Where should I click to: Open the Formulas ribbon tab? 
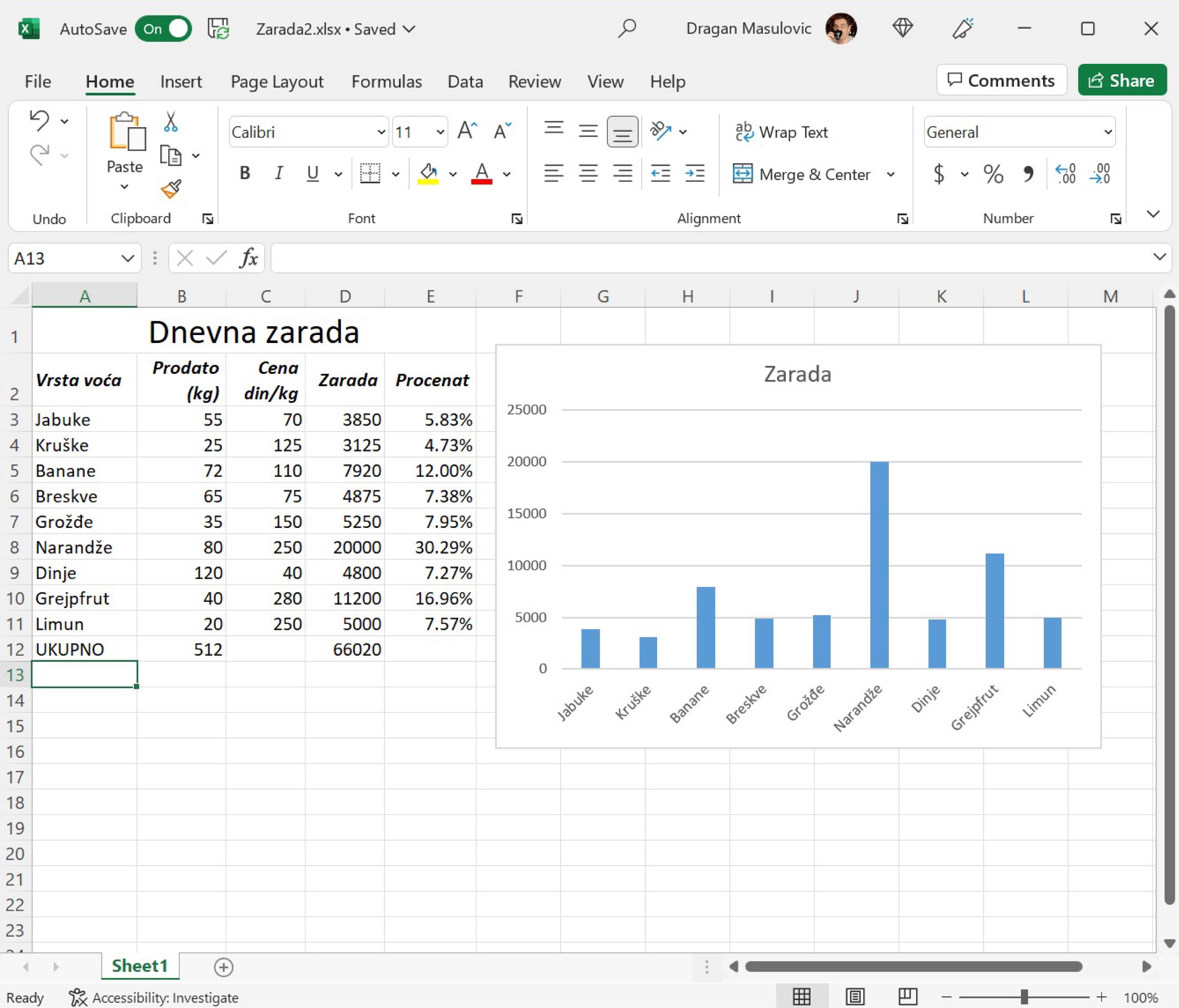pyautogui.click(x=386, y=81)
